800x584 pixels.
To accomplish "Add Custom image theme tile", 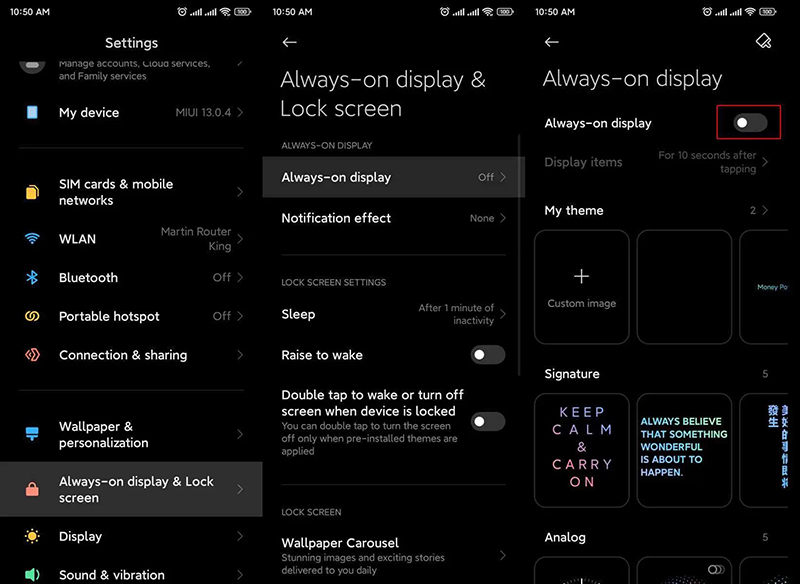I will pyautogui.click(x=582, y=286).
